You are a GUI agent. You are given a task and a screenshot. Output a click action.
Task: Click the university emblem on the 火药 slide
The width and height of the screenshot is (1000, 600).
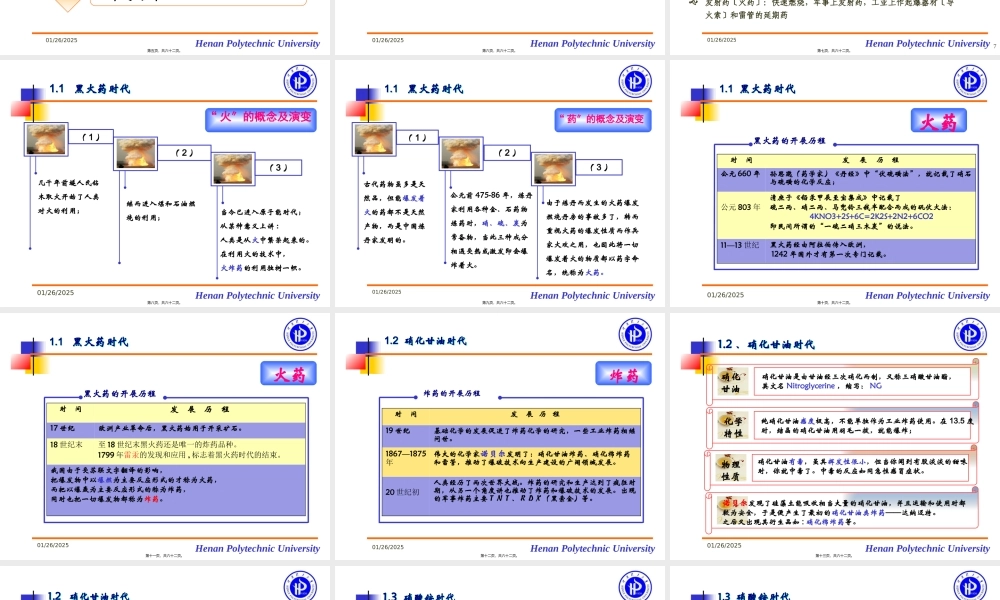tap(968, 80)
